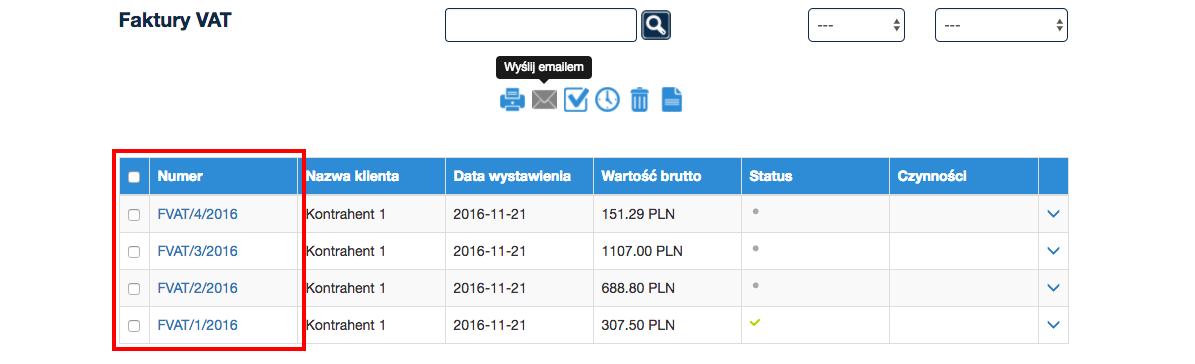Expand the actions chevron for the FVAT/1/2016 row
The height and width of the screenshot is (364, 1195).
1054,324
